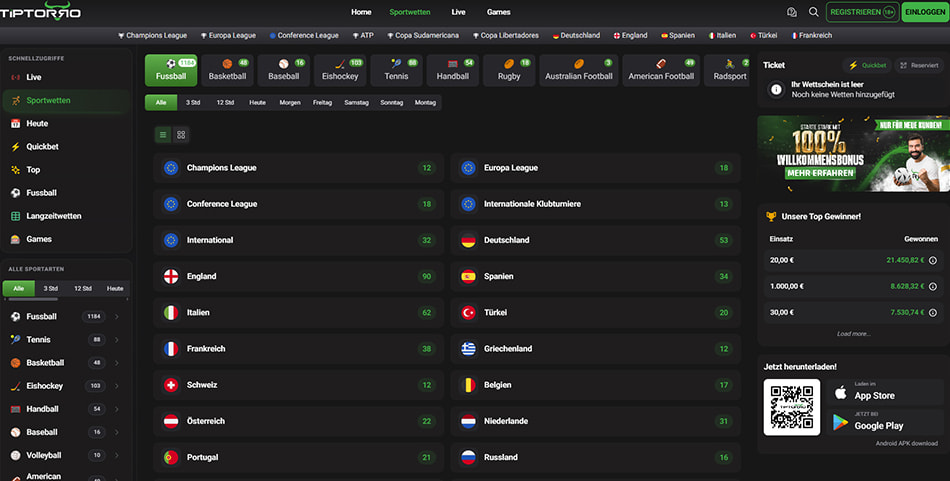Open the England league row
This screenshot has height=481, width=950.
coord(299,276)
